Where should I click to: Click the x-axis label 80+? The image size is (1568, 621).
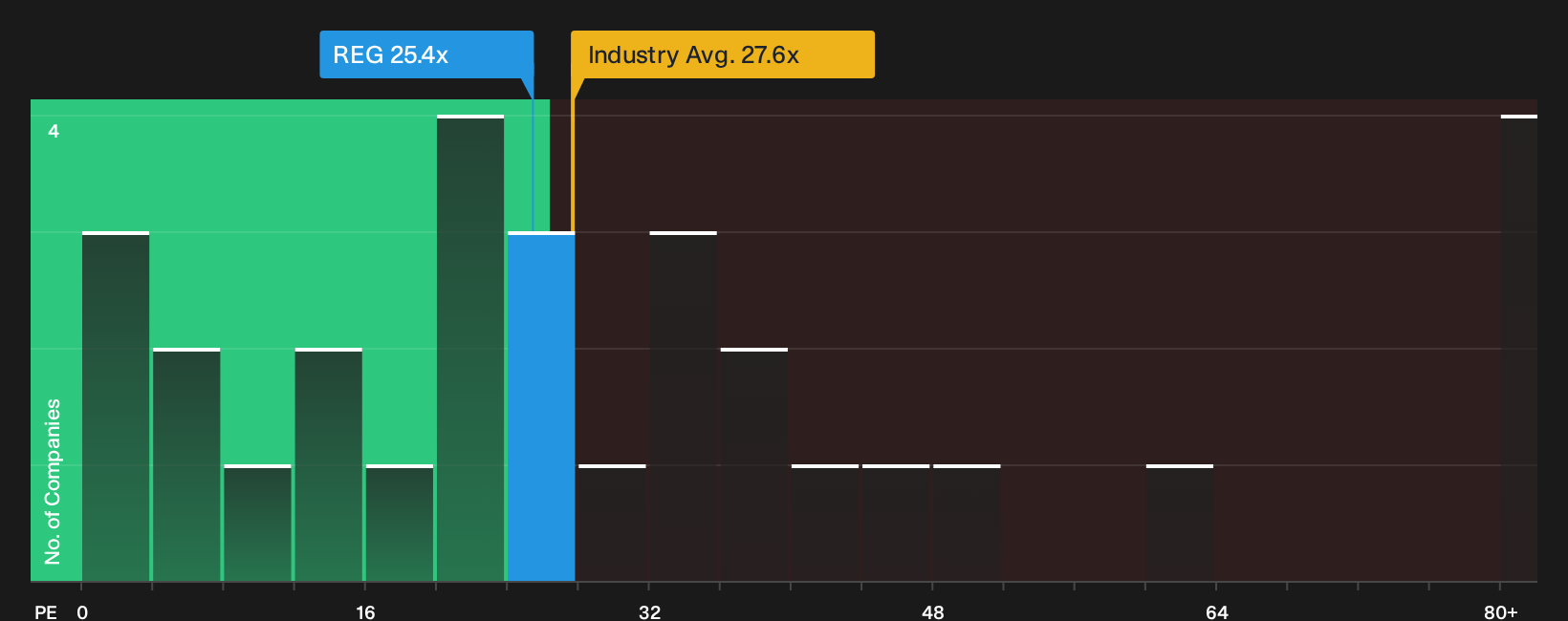tap(1501, 611)
